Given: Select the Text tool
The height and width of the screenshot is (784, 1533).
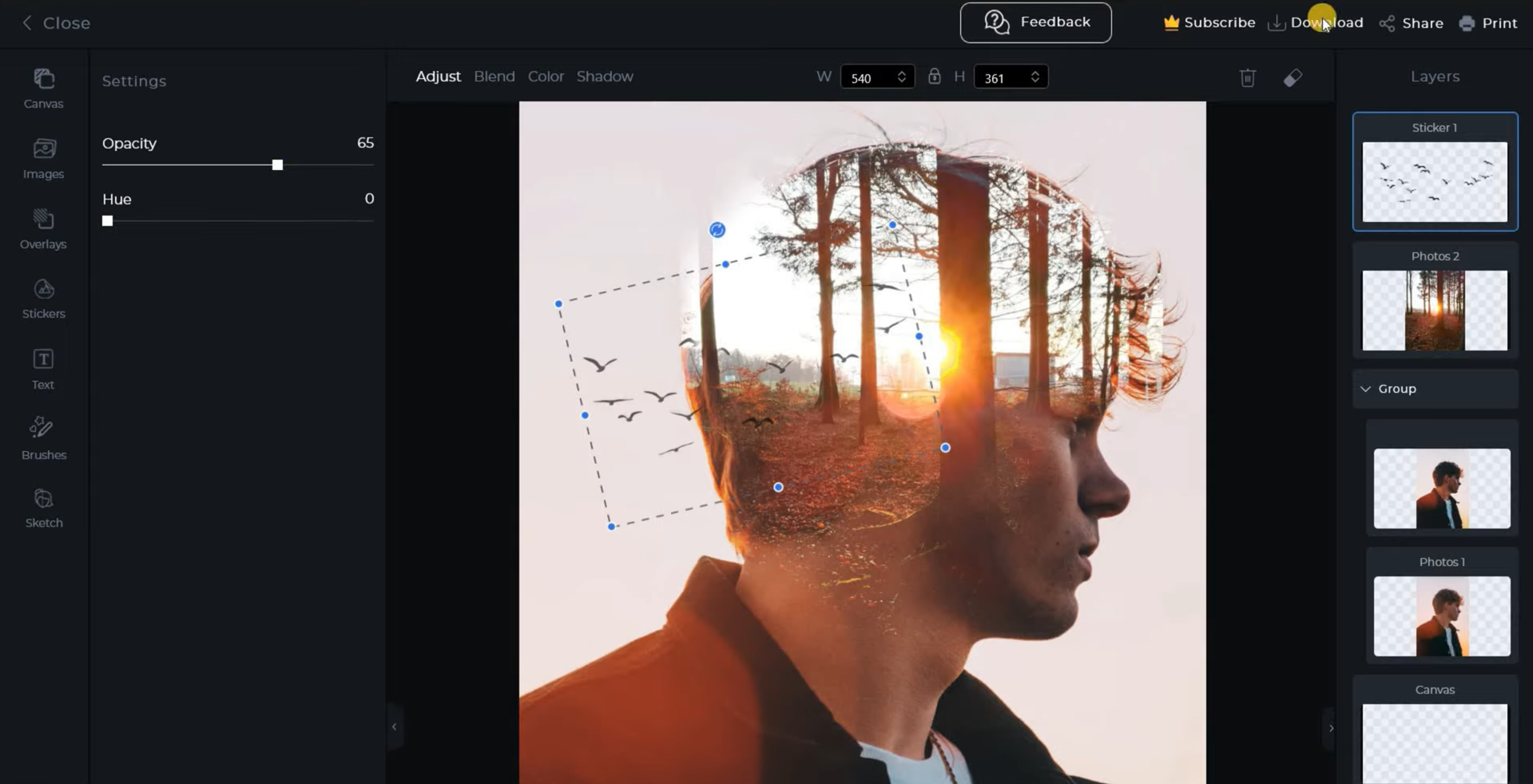Looking at the screenshot, I should tap(42, 368).
